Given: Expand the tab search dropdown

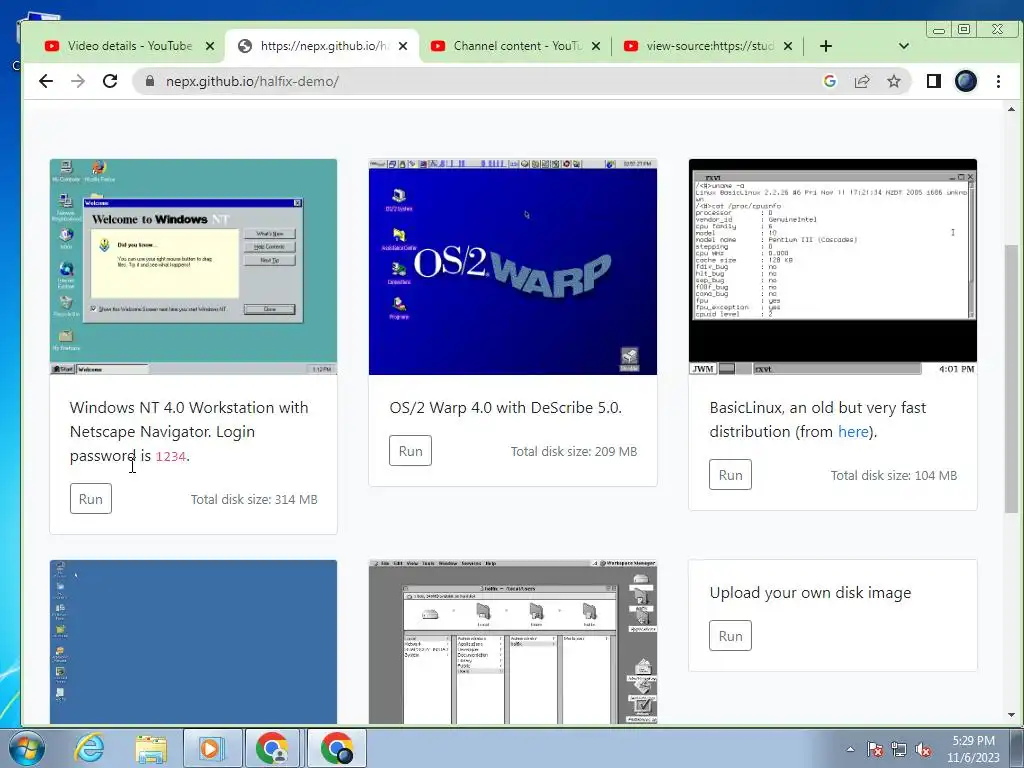Looking at the screenshot, I should tap(904, 46).
